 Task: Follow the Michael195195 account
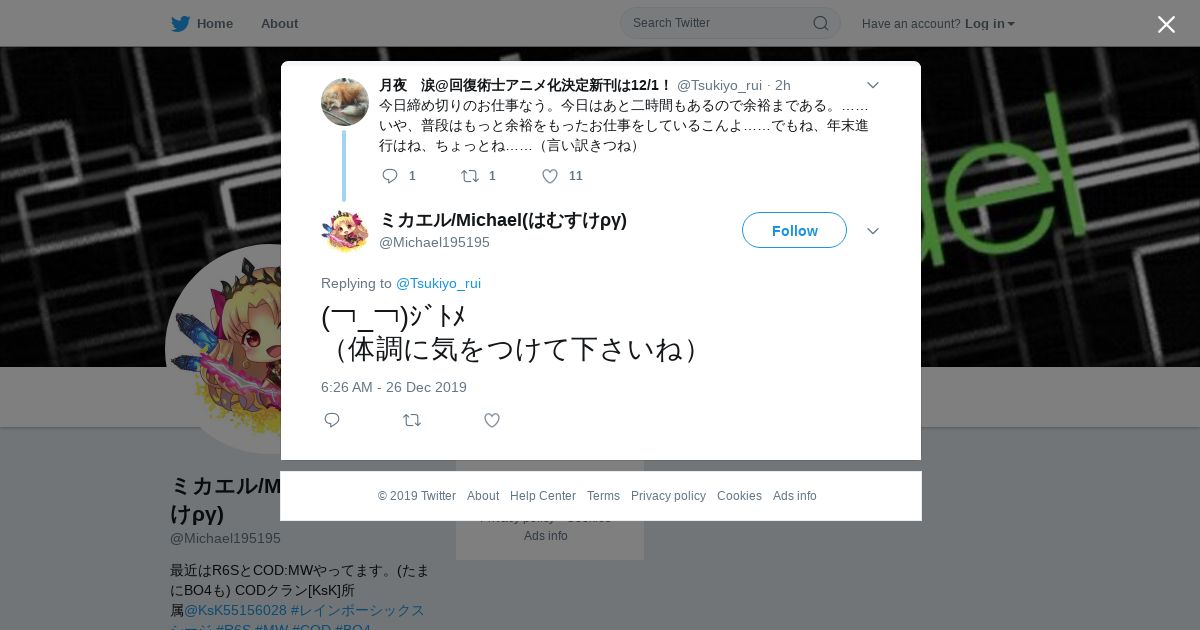794,230
